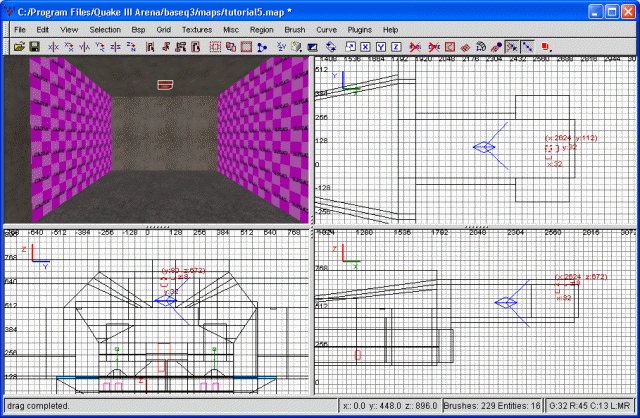Toggle the Z axis scale lock
Screen dimensions: 640x418
(396, 47)
